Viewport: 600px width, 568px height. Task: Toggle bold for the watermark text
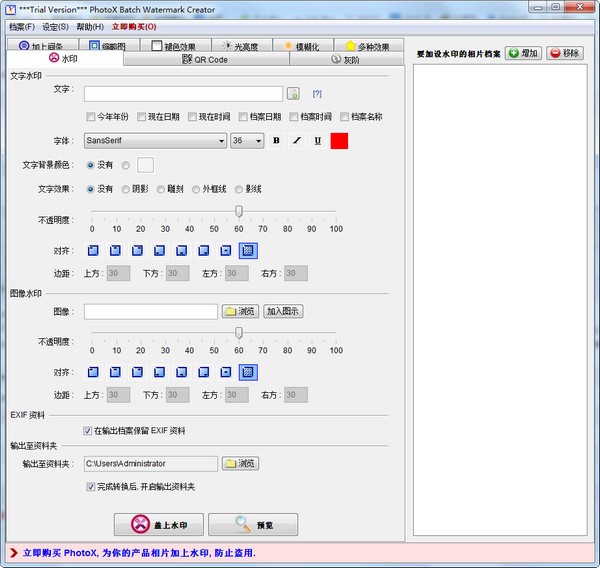point(276,141)
